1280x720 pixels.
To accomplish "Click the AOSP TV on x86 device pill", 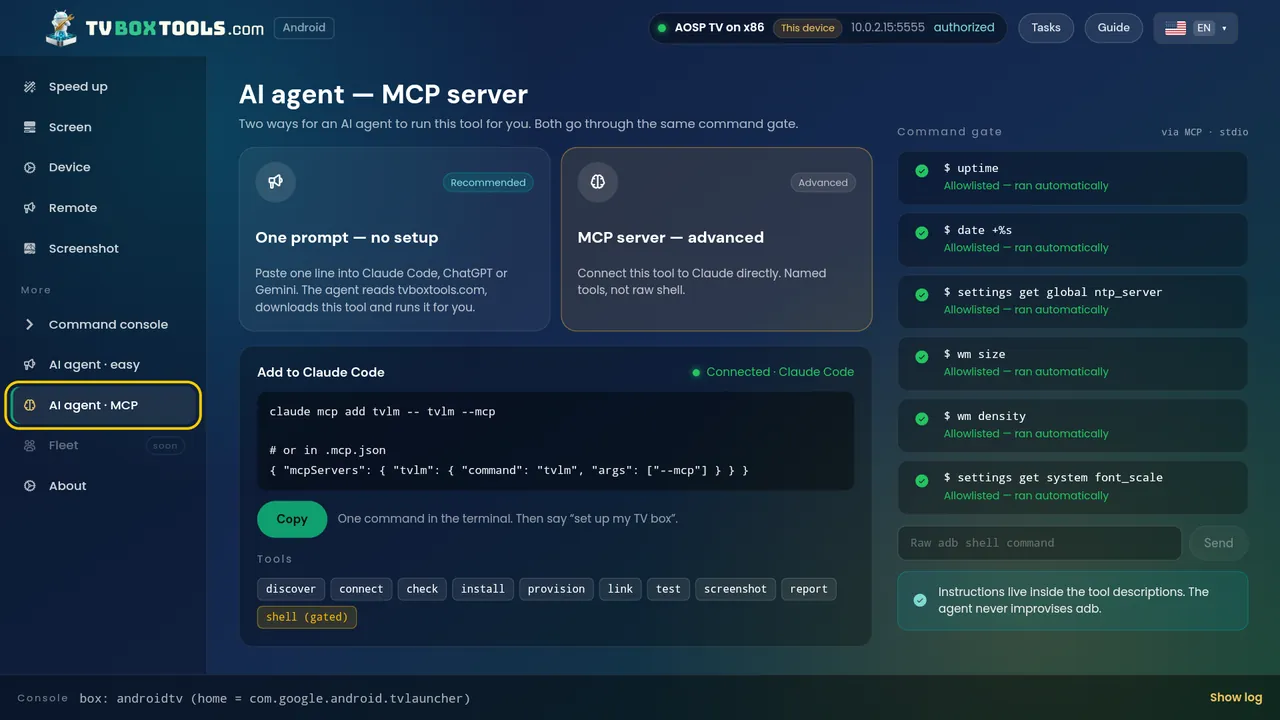I will [828, 28].
